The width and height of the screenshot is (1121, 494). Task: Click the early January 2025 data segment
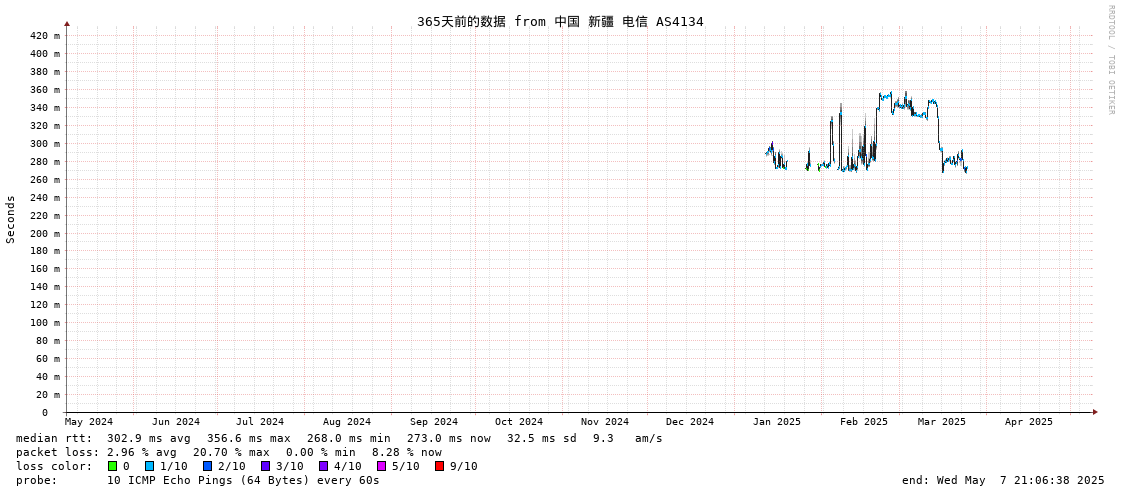tap(776, 156)
